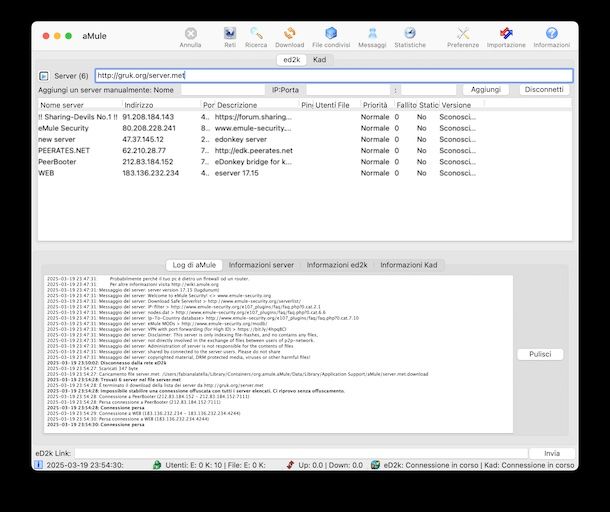This screenshot has width=610, height=512.
Task: Click the Trovati 6 server log line
Action: [x=114, y=379]
